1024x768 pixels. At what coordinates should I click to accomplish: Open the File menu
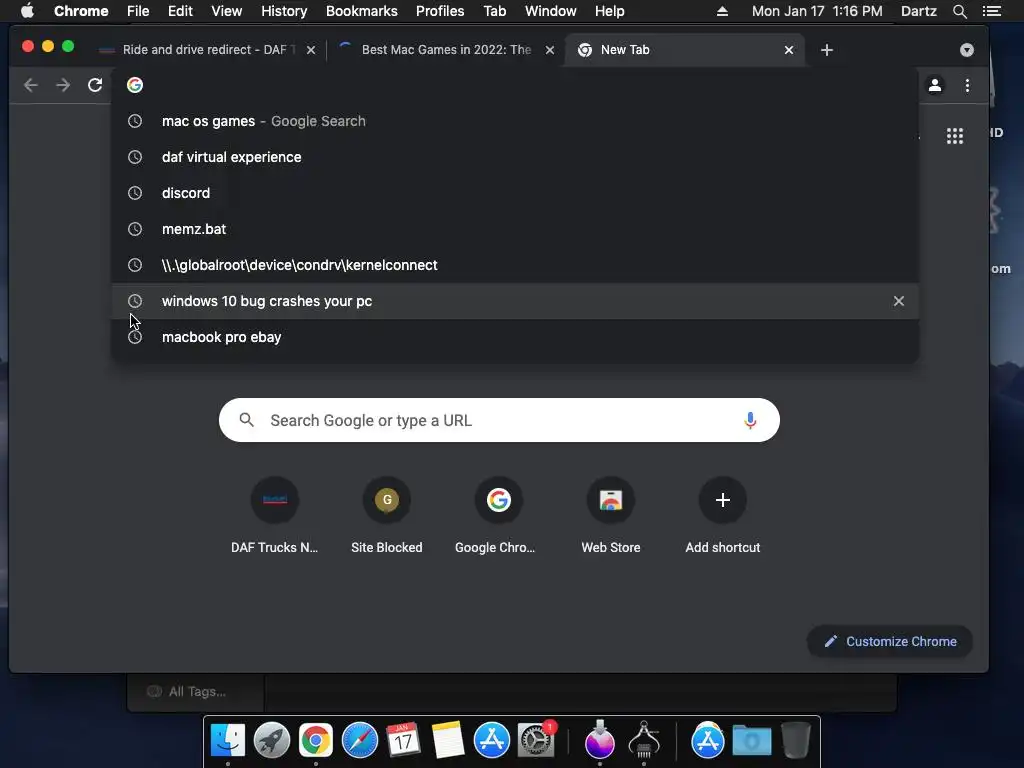pos(138,11)
